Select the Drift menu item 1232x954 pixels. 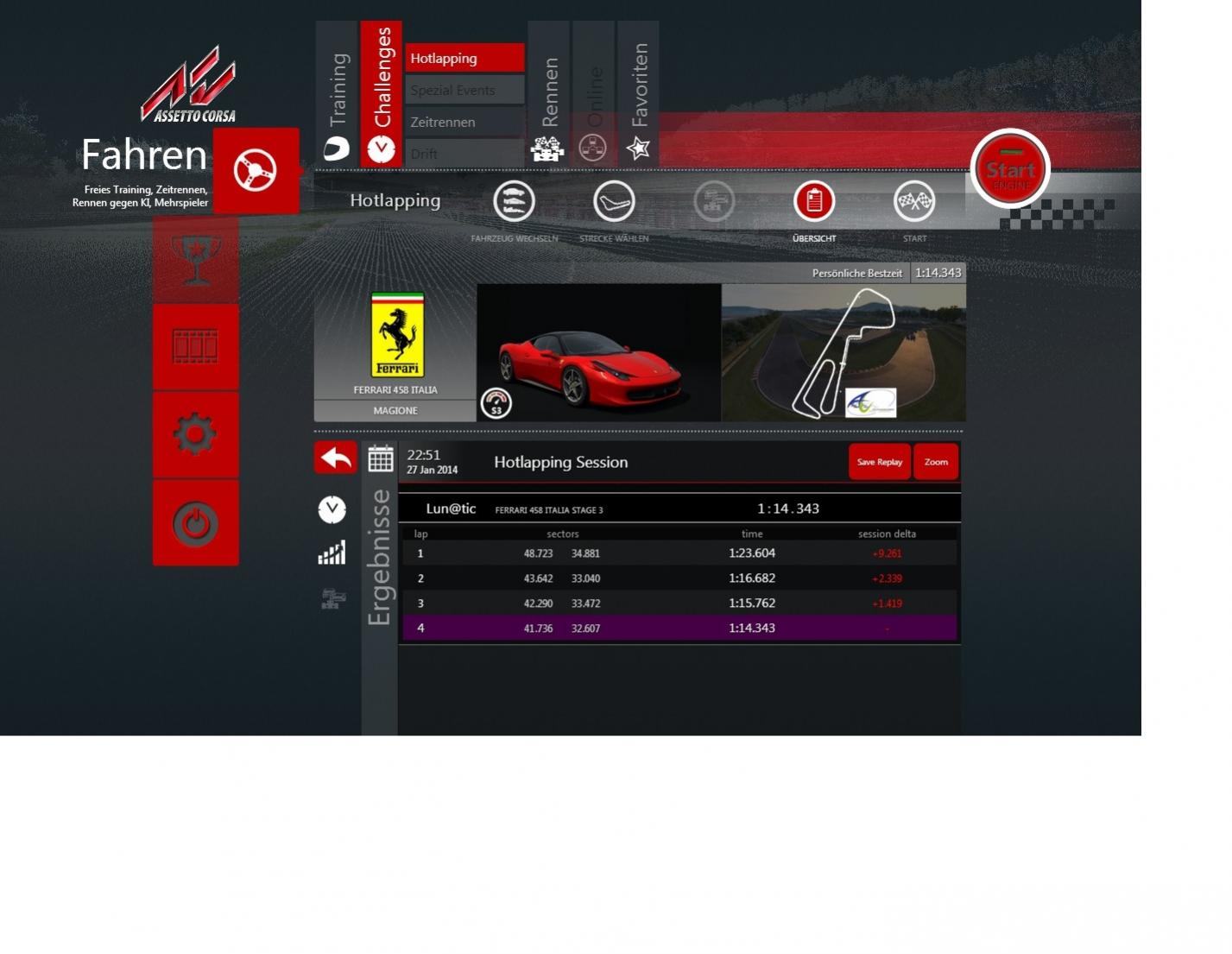[x=464, y=153]
